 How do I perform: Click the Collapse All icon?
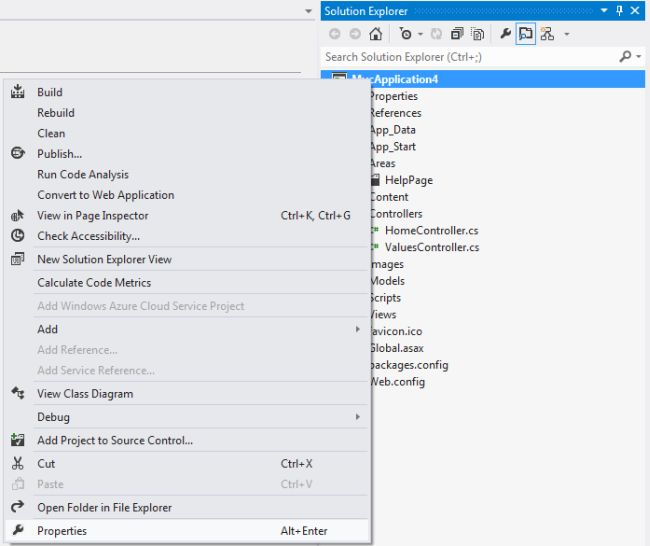(x=457, y=34)
